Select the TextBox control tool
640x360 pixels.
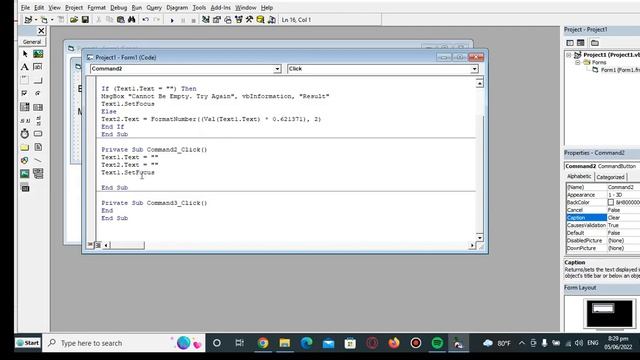click(38, 67)
